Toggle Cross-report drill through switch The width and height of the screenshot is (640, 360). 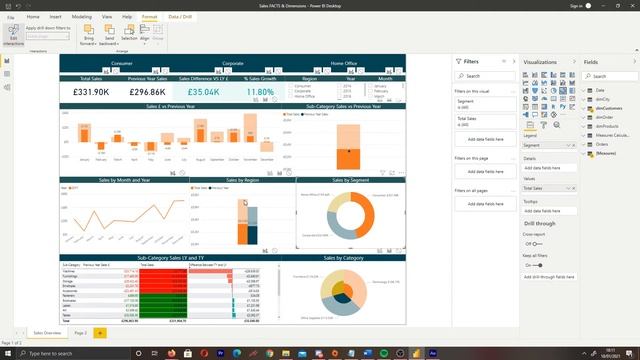[x=537, y=244]
